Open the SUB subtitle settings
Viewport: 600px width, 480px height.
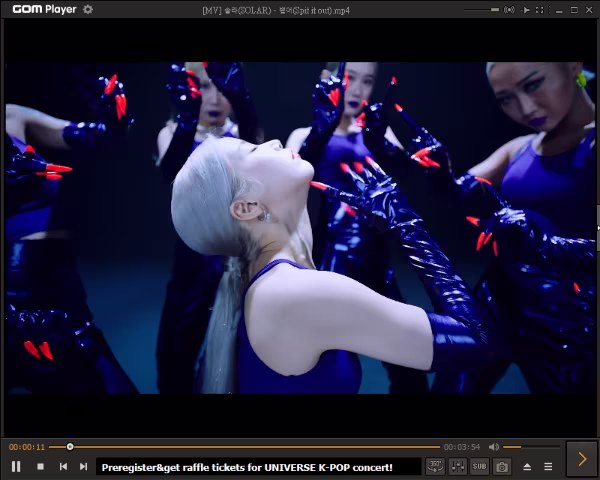pyautogui.click(x=479, y=466)
